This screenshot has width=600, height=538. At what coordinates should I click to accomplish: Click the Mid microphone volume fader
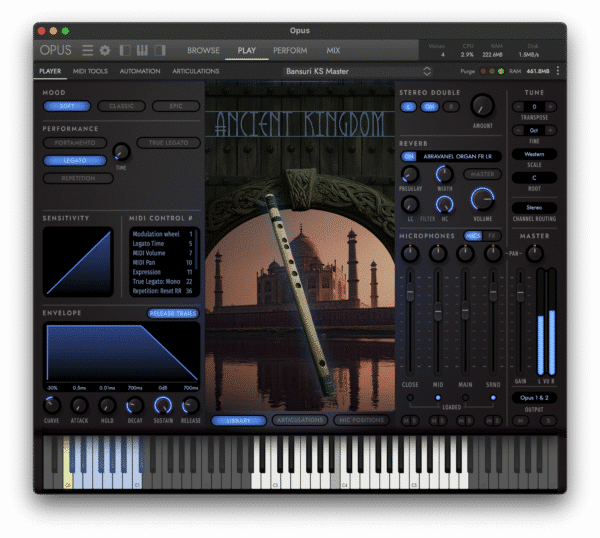438,311
